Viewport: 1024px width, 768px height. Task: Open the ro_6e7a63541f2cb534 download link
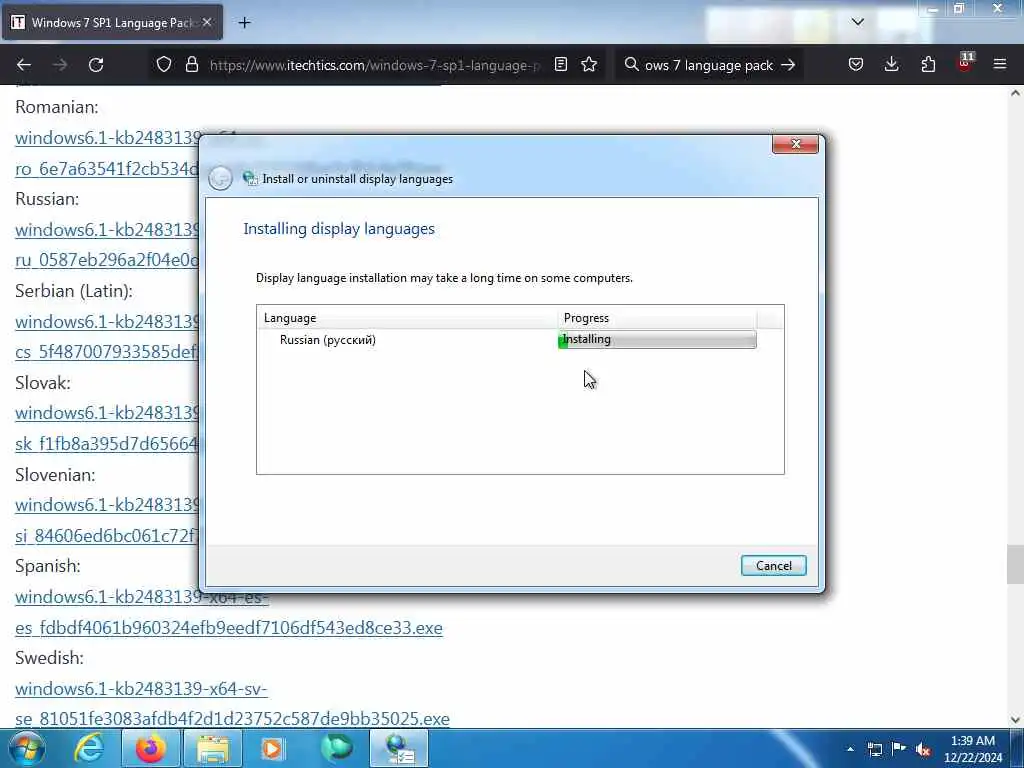[x=106, y=168]
